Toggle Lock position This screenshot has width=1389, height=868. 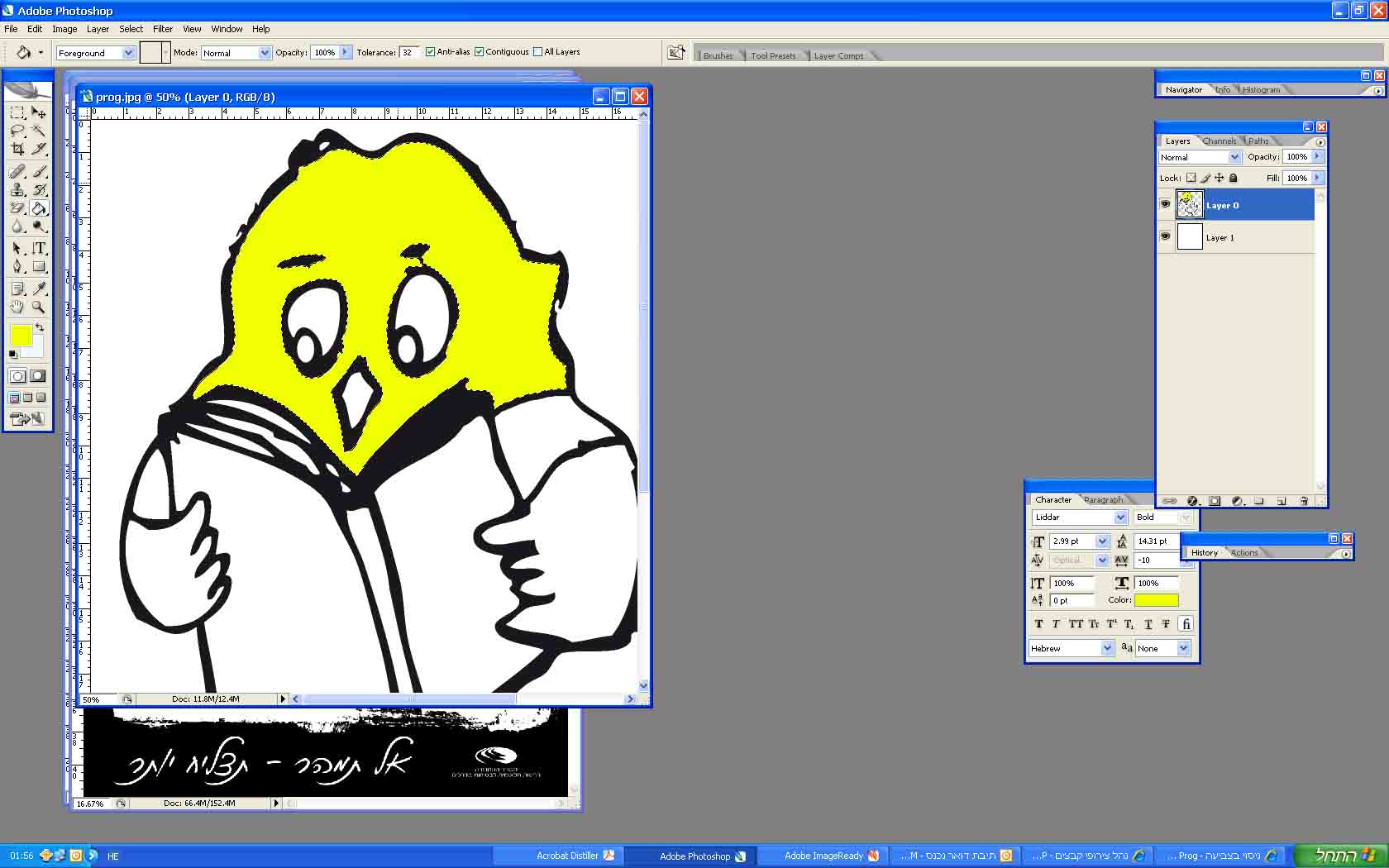click(x=1219, y=178)
